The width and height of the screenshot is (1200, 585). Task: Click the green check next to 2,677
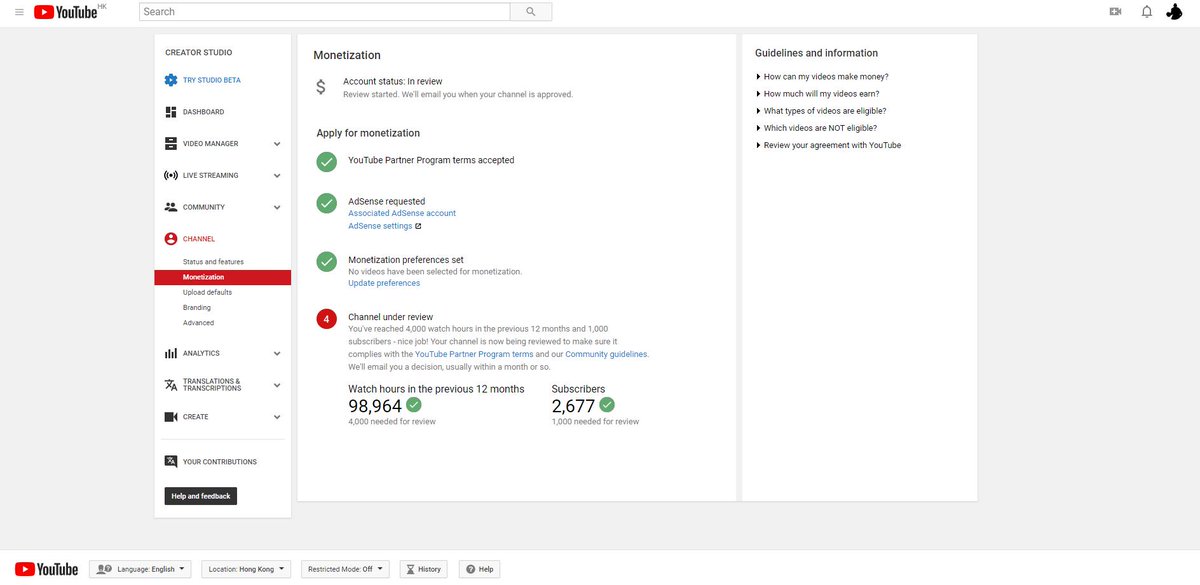point(607,405)
